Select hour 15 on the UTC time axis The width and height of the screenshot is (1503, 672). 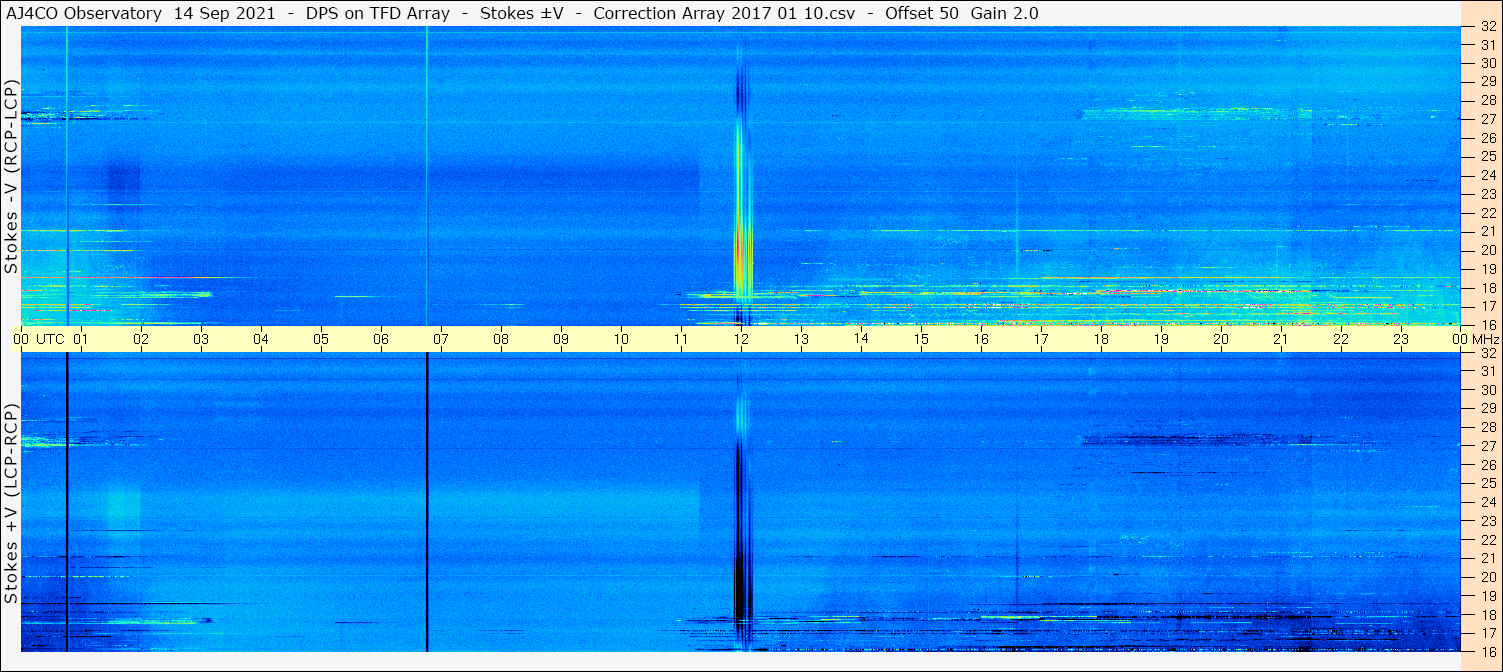point(921,339)
